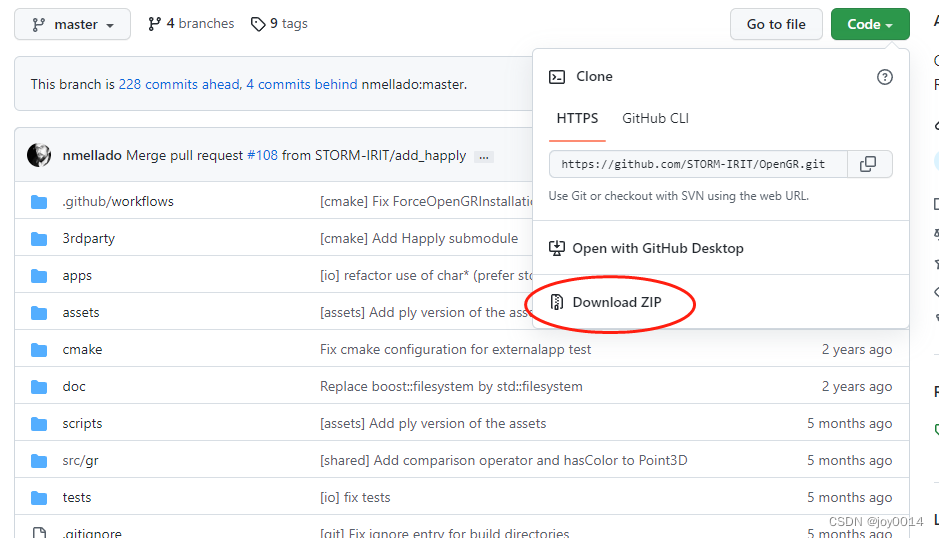Open pull request #108 link
Viewport: 939px width, 538px height.
[x=262, y=155]
